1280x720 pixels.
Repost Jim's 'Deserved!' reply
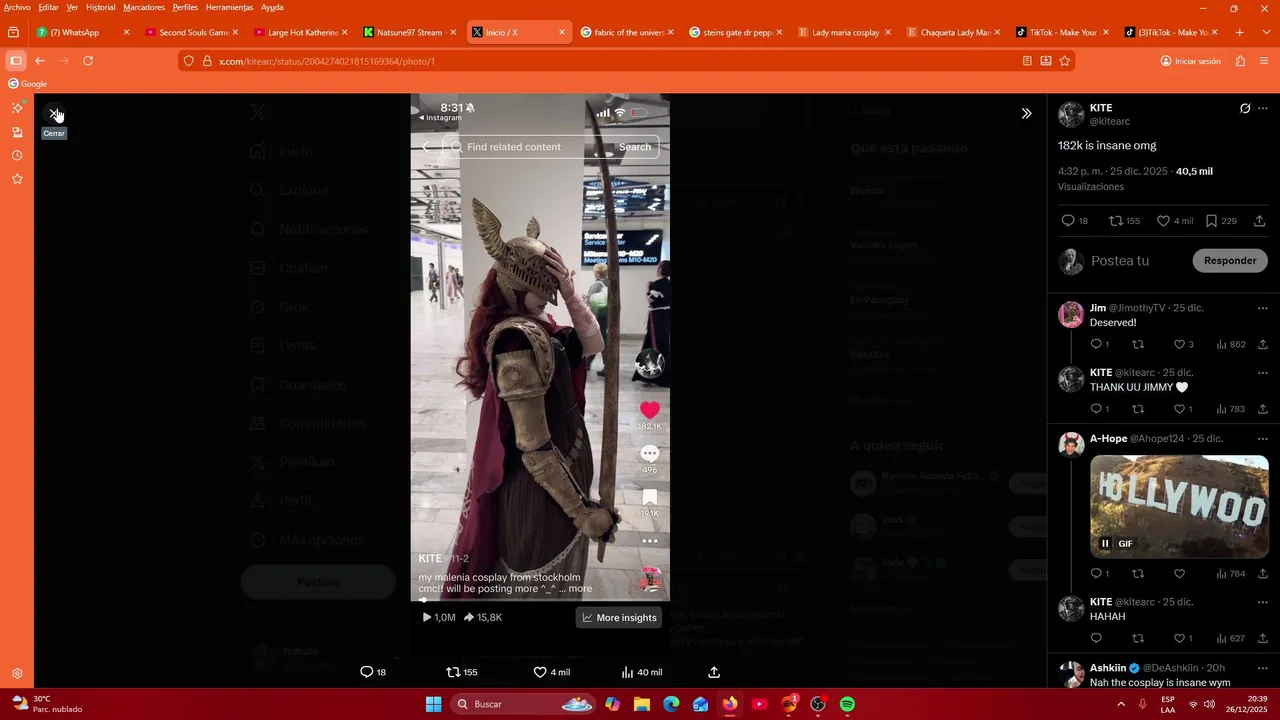[x=1137, y=344]
